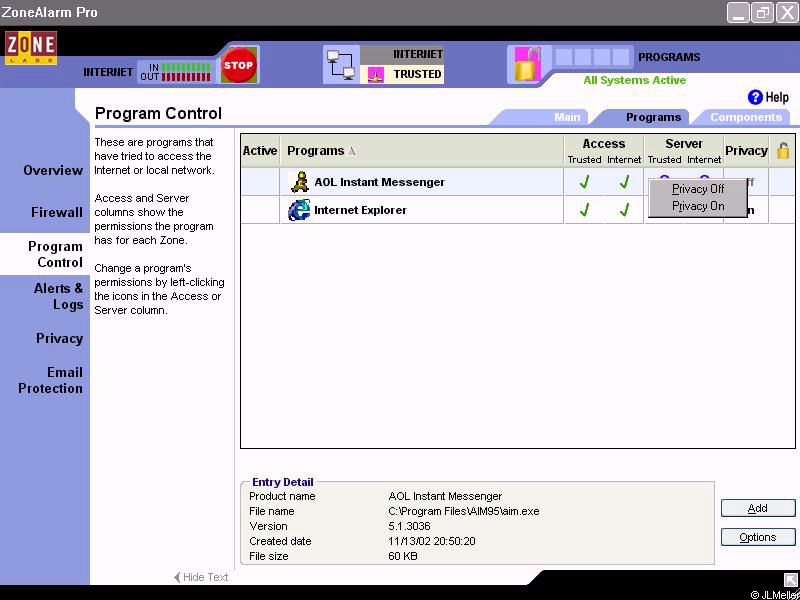Select the Internet Explorer program icon

(299, 210)
